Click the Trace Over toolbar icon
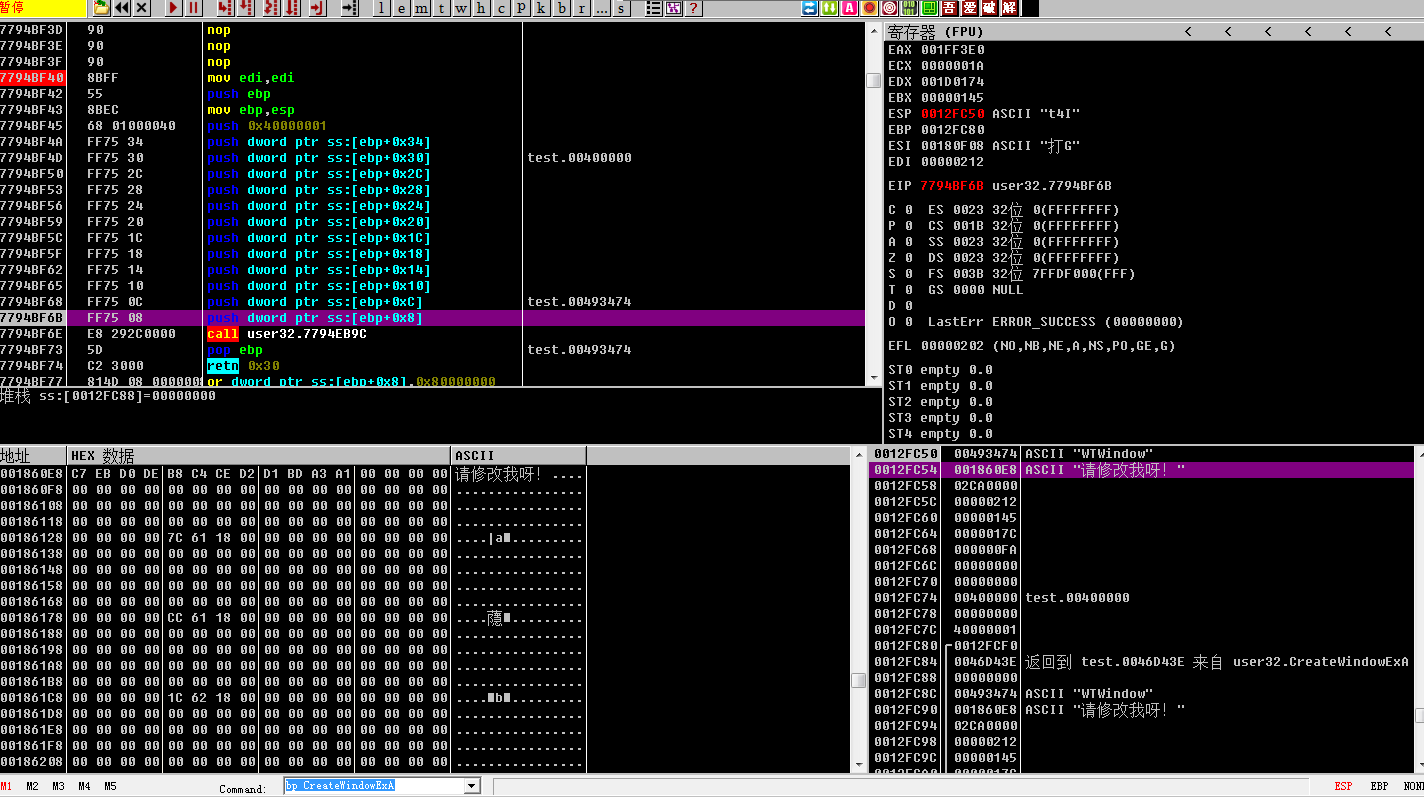 click(x=292, y=8)
